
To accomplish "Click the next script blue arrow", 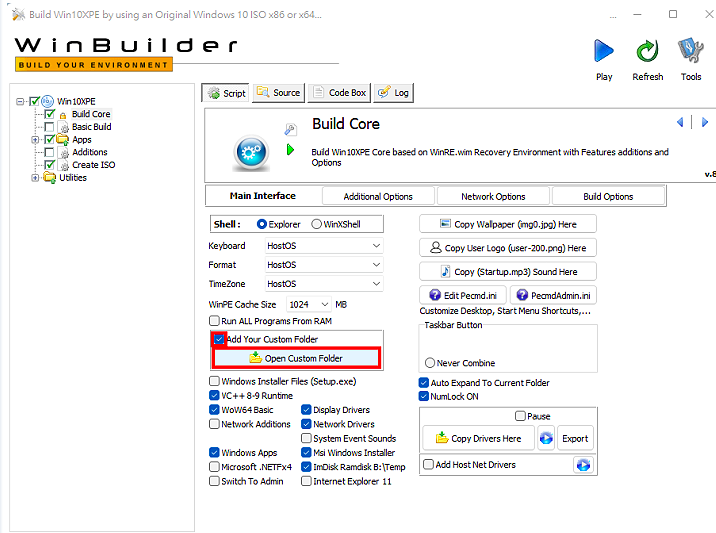I will pyautogui.click(x=705, y=122).
